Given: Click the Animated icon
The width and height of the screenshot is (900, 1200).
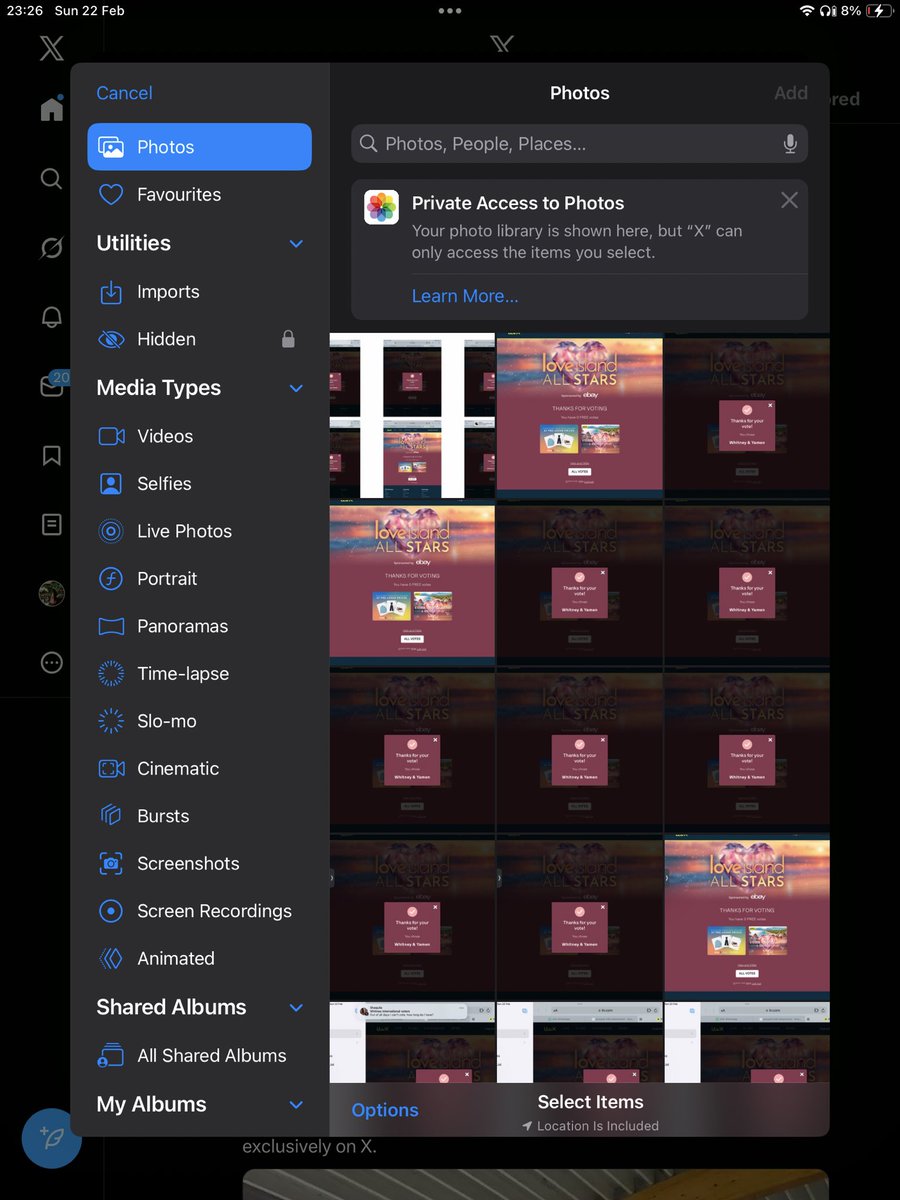Looking at the screenshot, I should point(111,959).
